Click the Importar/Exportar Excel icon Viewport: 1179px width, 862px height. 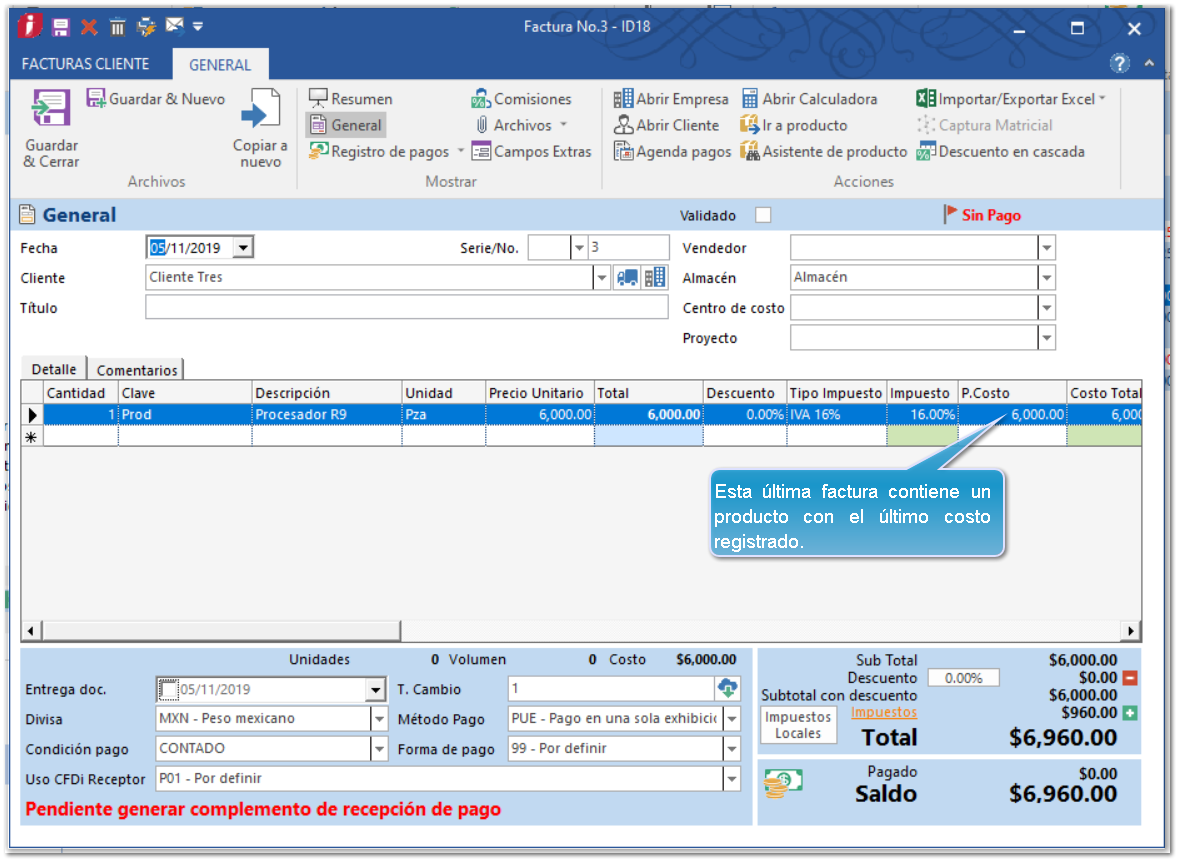pyautogui.click(x=925, y=99)
